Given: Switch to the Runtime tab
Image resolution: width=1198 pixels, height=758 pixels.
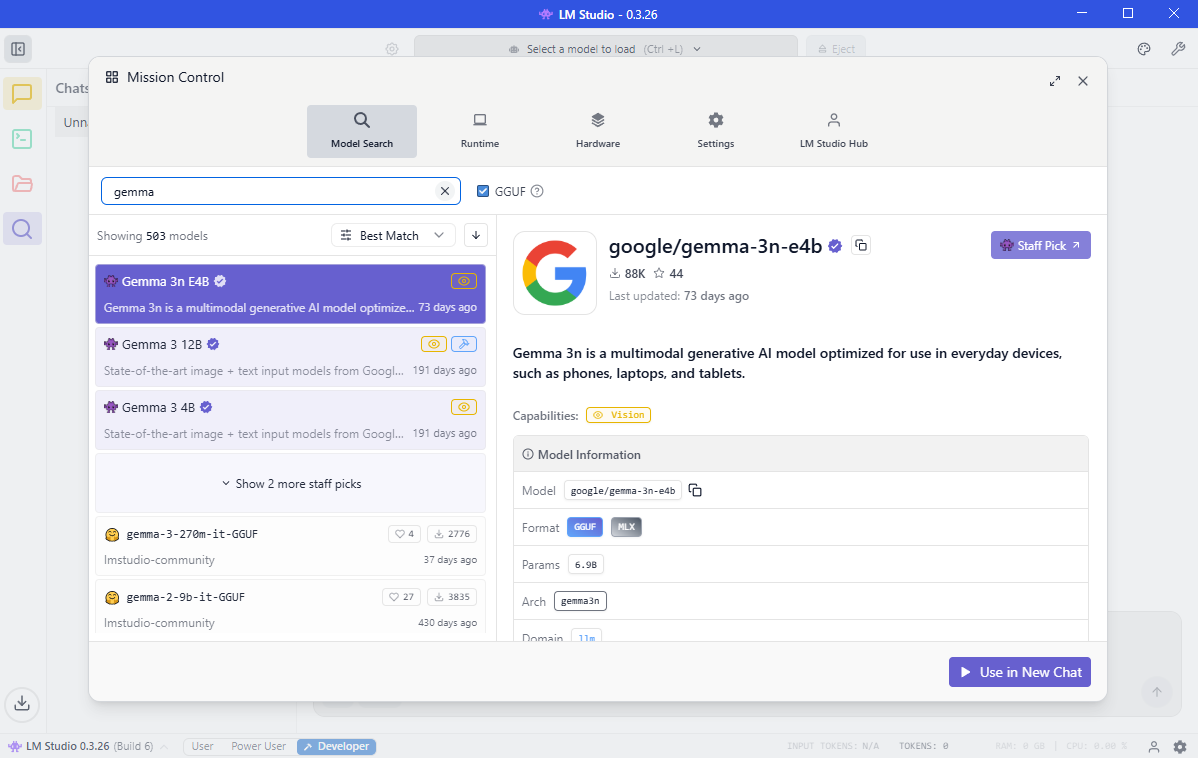Looking at the screenshot, I should pyautogui.click(x=480, y=131).
